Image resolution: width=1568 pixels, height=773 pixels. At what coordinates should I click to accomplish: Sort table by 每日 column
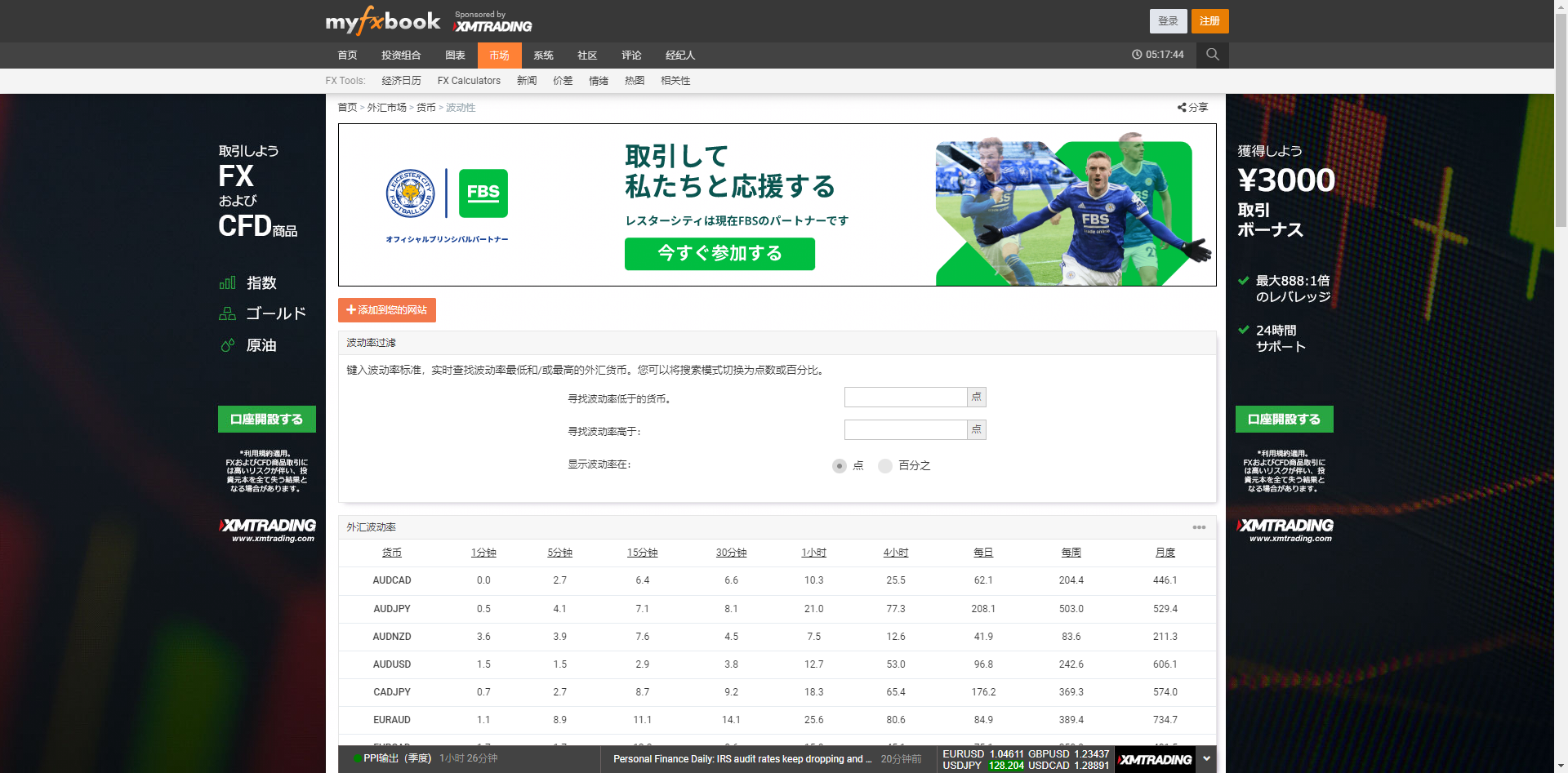(983, 553)
